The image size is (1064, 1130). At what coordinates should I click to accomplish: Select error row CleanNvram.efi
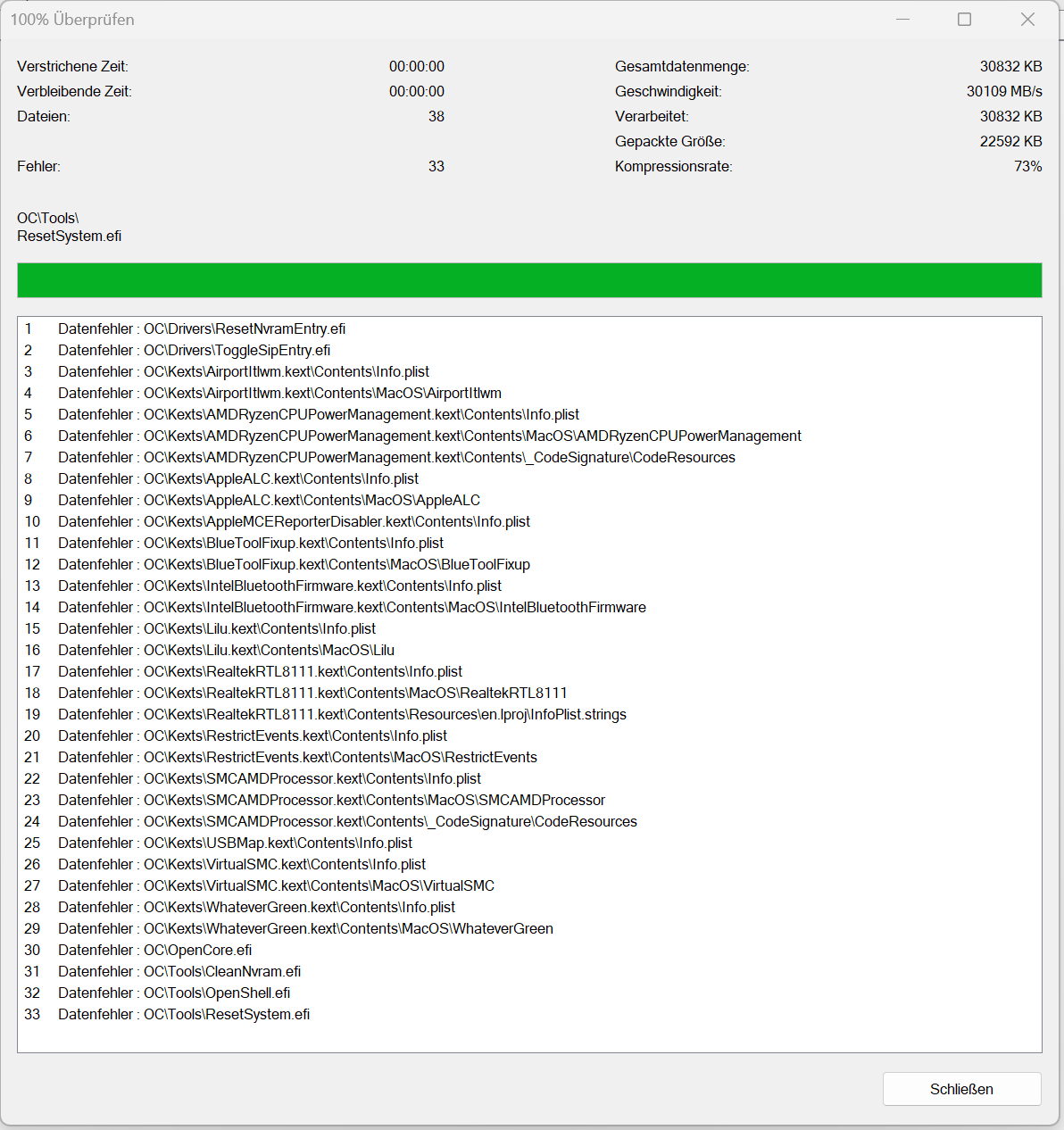click(529, 971)
